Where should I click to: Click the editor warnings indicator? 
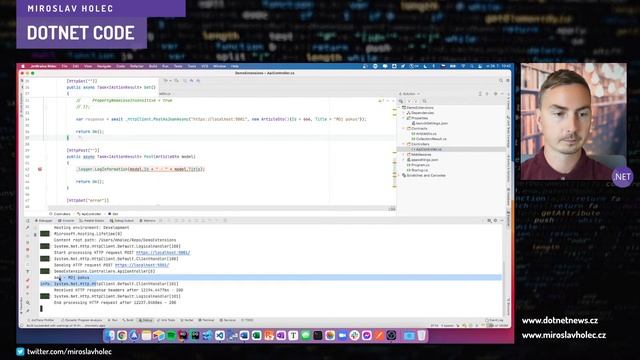381,100
